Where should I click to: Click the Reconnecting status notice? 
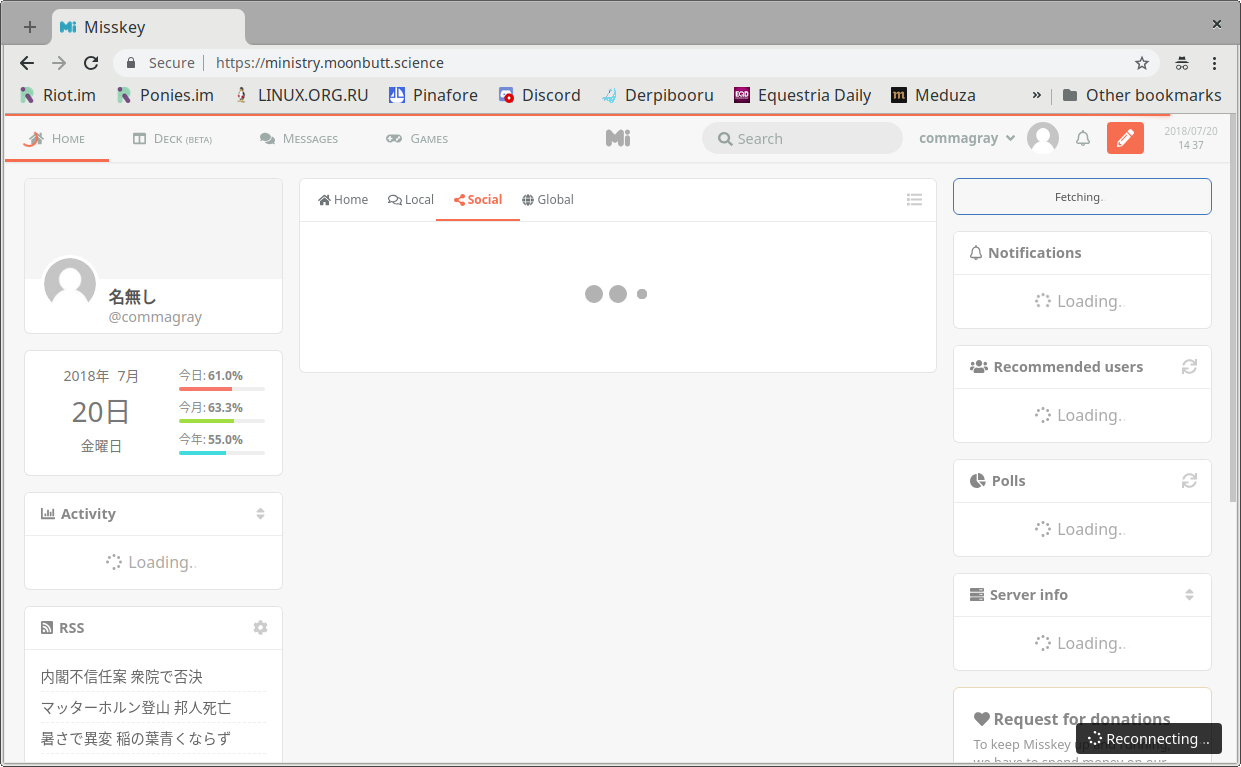[1149, 739]
